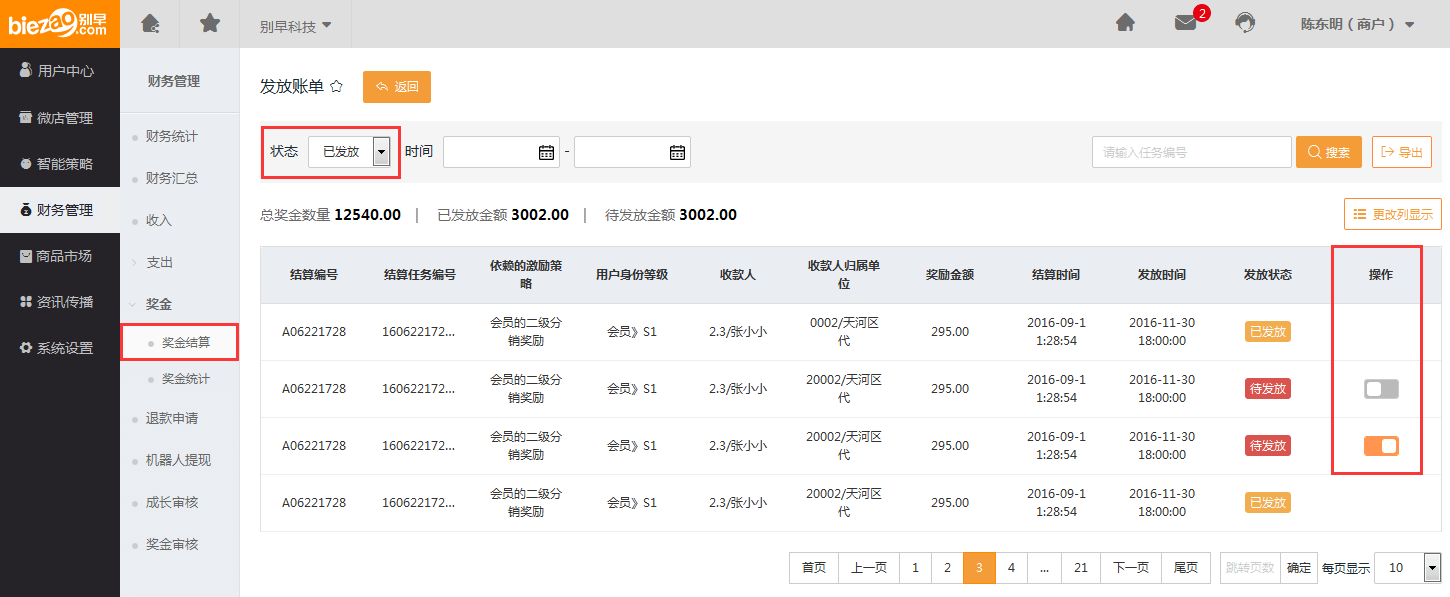Expand the 别早科技 company dropdown
The image size is (1450, 597).
coord(296,25)
